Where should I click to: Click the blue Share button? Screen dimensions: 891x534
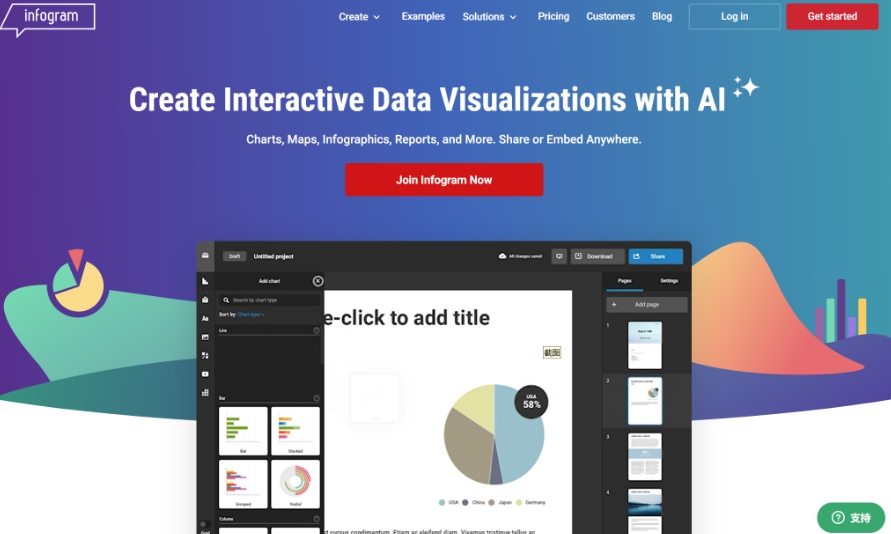[656, 256]
